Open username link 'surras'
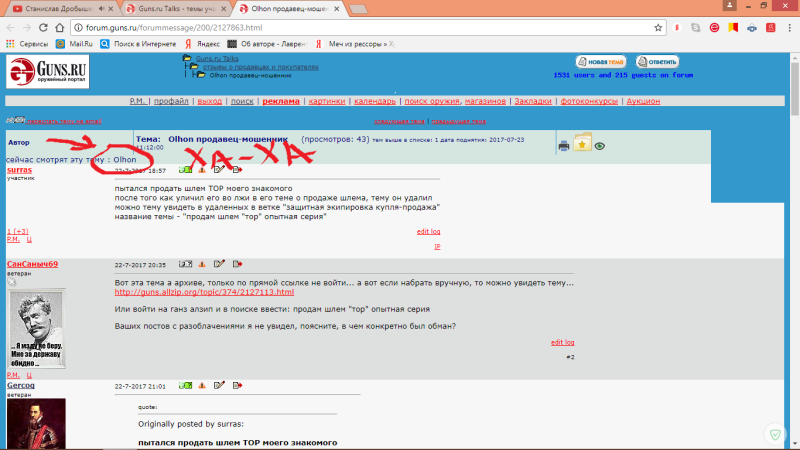Screen dimensions: 800x450 coord(19,170)
